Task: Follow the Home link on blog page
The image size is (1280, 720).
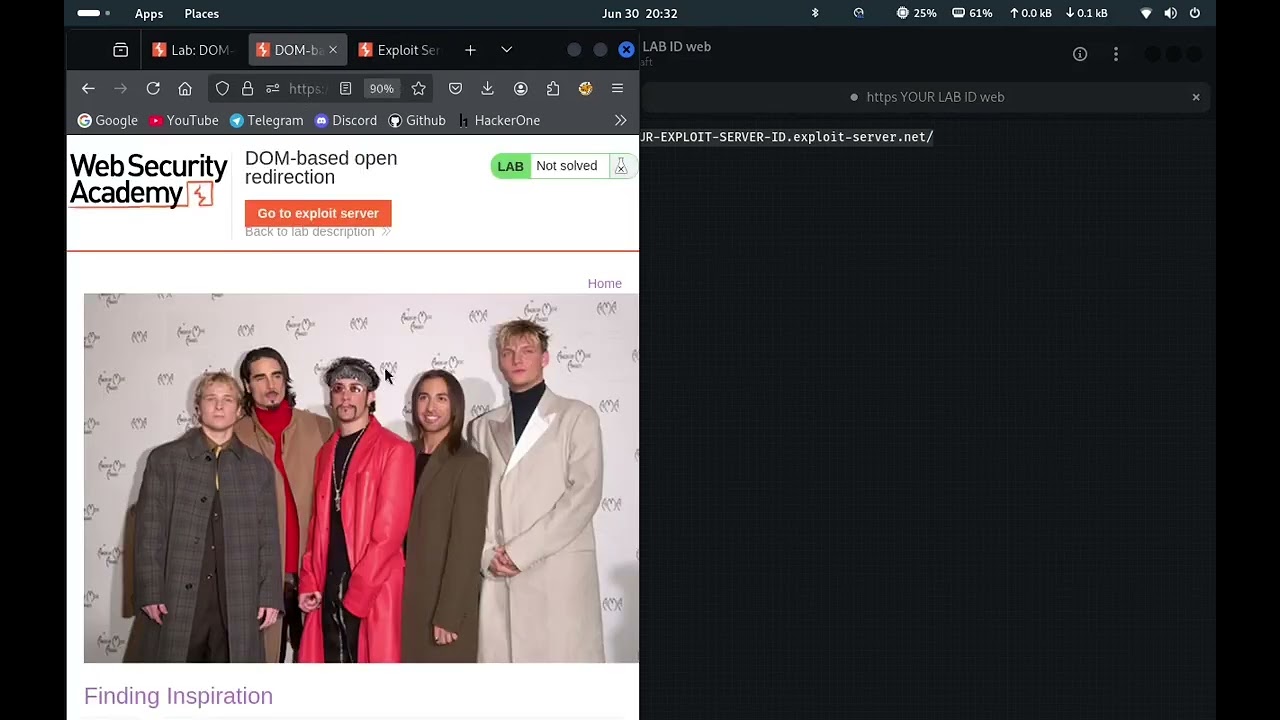Action: (x=604, y=284)
